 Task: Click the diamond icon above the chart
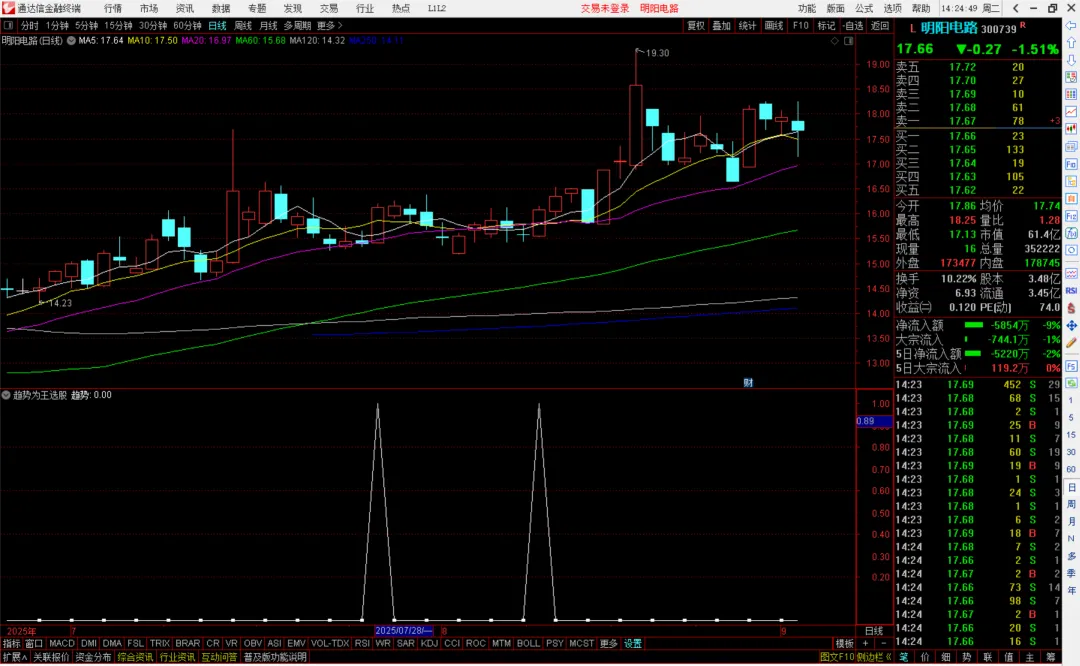pyautogui.click(x=835, y=41)
